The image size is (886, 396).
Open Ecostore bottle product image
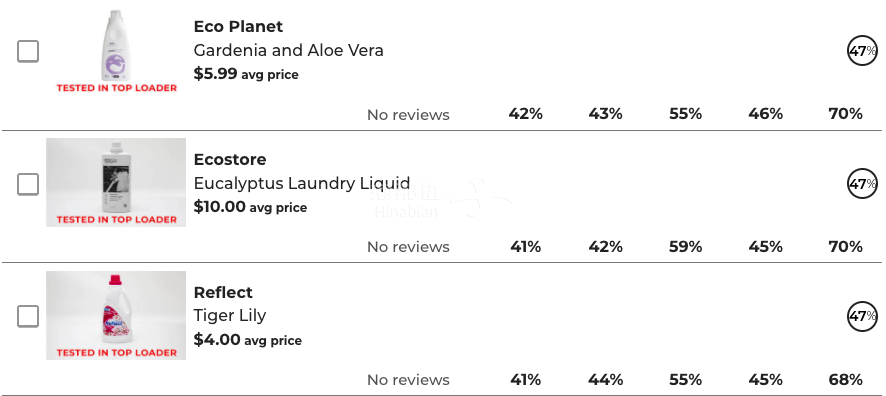(116, 182)
